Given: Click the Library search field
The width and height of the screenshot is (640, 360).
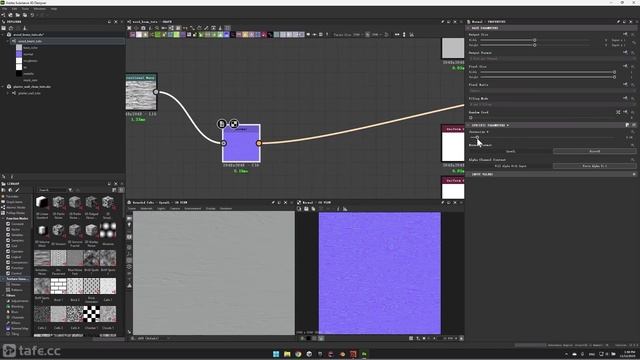Looking at the screenshot, I should [x=52, y=190].
